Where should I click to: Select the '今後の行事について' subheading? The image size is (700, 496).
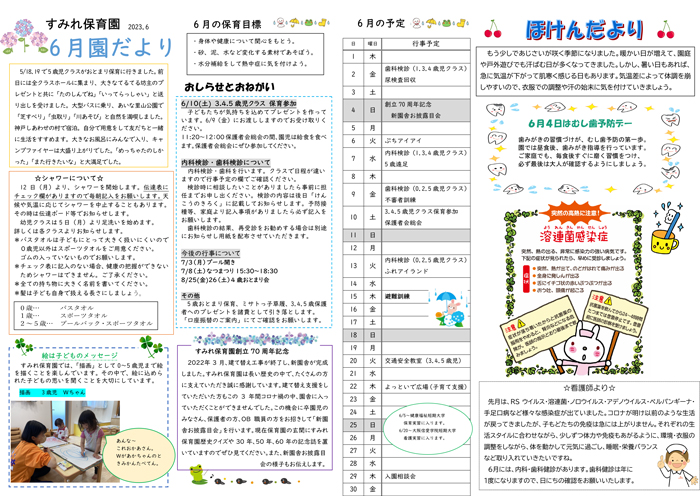(211, 253)
